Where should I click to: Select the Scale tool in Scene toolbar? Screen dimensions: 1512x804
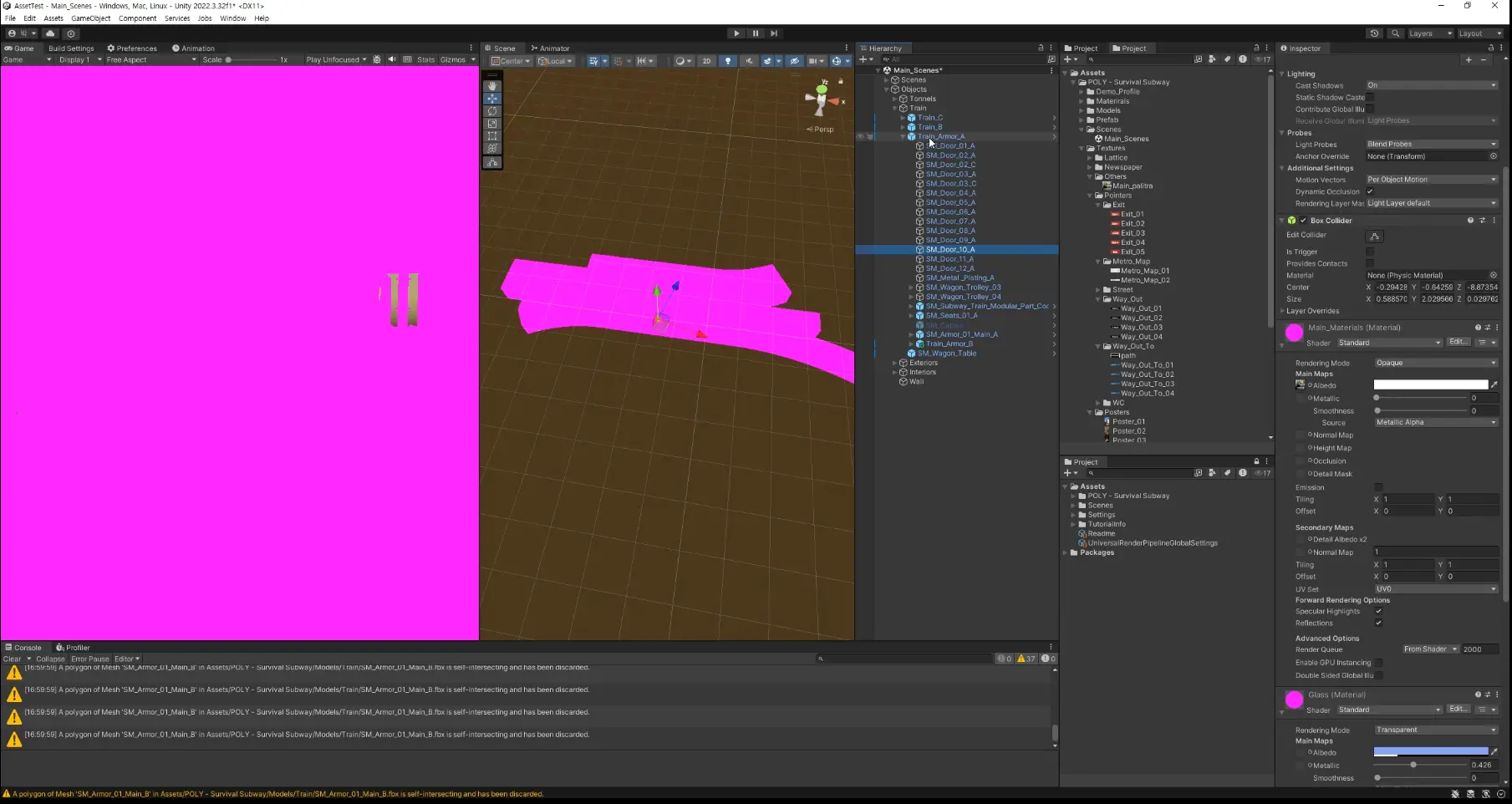492,124
